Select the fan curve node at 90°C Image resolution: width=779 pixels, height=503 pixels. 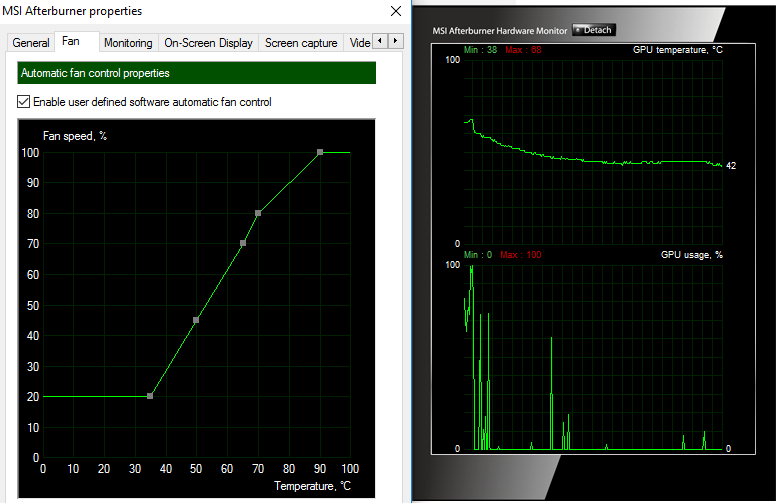click(x=320, y=152)
